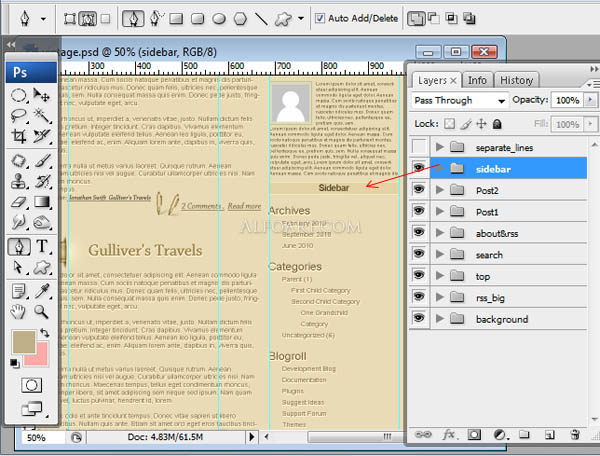This screenshot has height=456, width=600.
Task: Select the Notes tool
Action: tap(19, 292)
